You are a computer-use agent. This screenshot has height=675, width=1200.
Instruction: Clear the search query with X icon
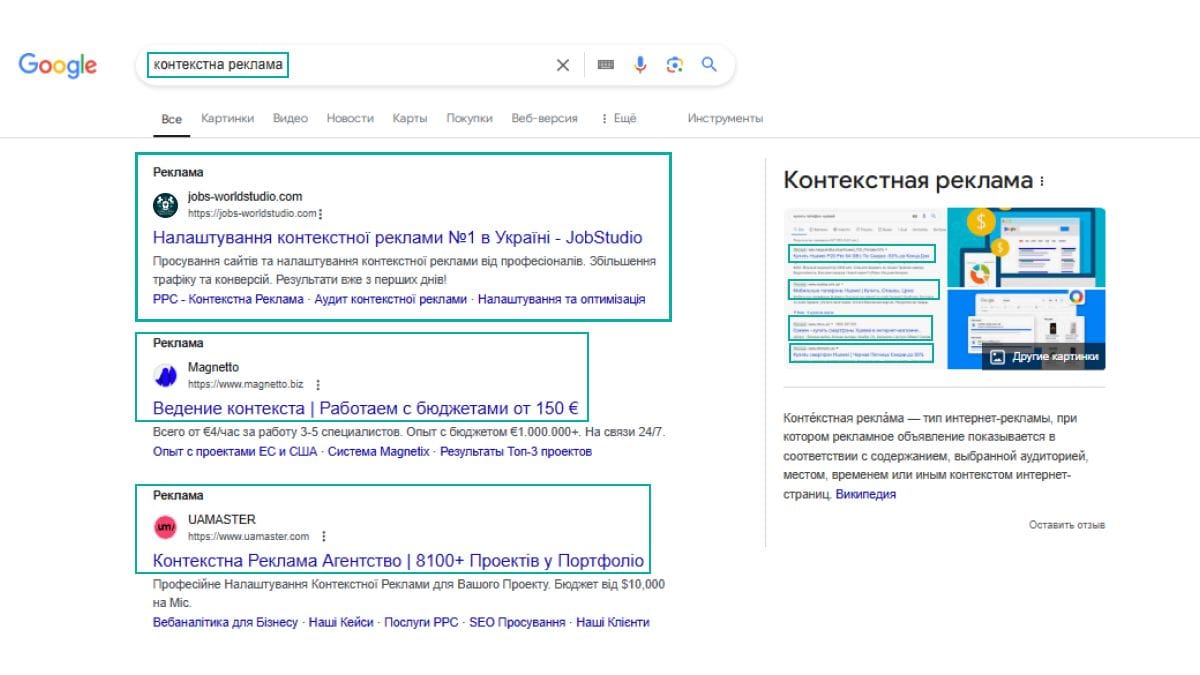(x=563, y=65)
